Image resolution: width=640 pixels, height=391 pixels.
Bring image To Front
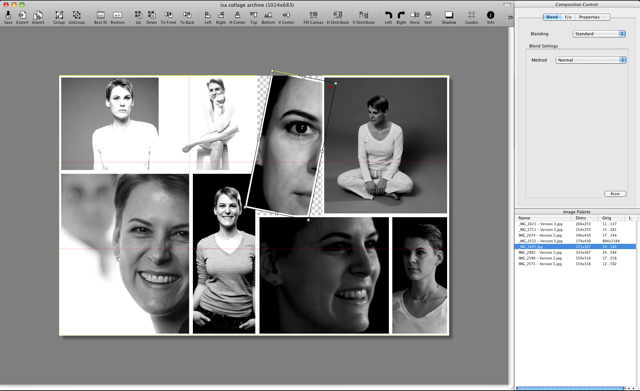[x=168, y=17]
